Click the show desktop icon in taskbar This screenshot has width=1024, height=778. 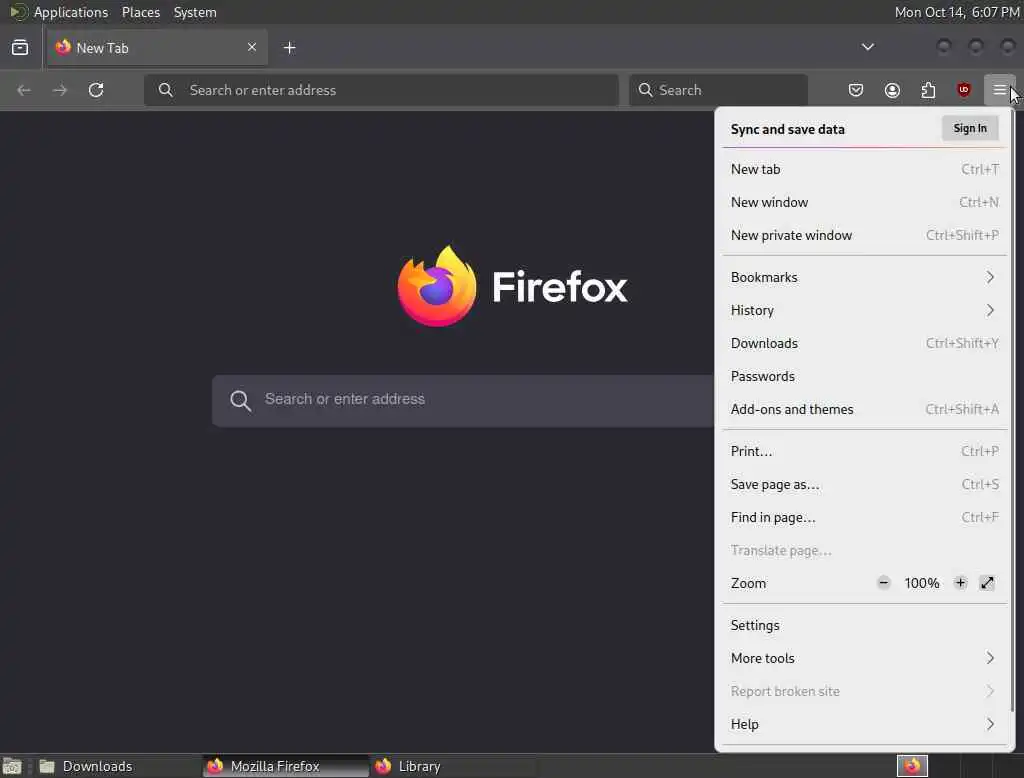point(12,766)
